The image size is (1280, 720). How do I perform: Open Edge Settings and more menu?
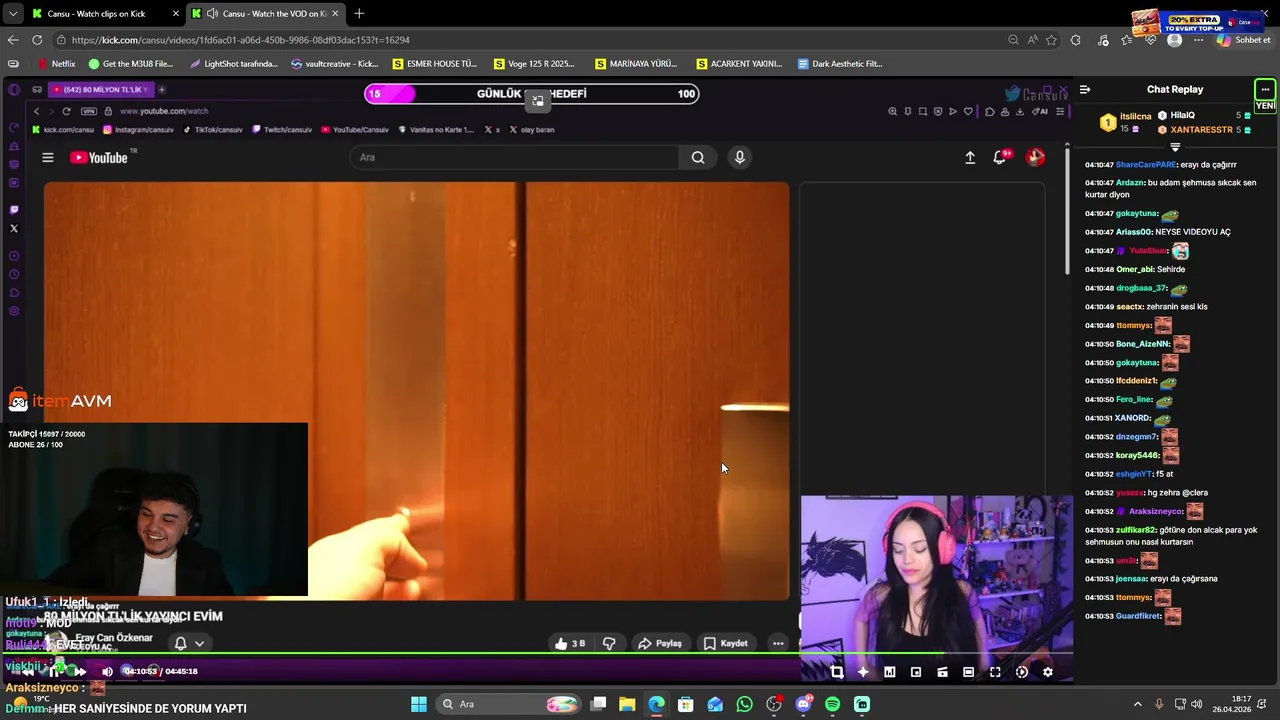(1198, 40)
